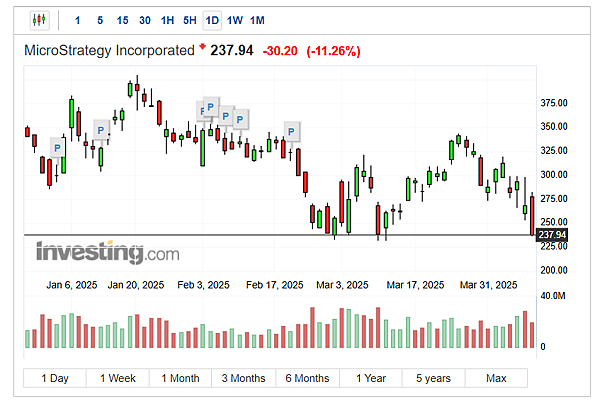Open the candlestick chart type icon

[x=39, y=20]
